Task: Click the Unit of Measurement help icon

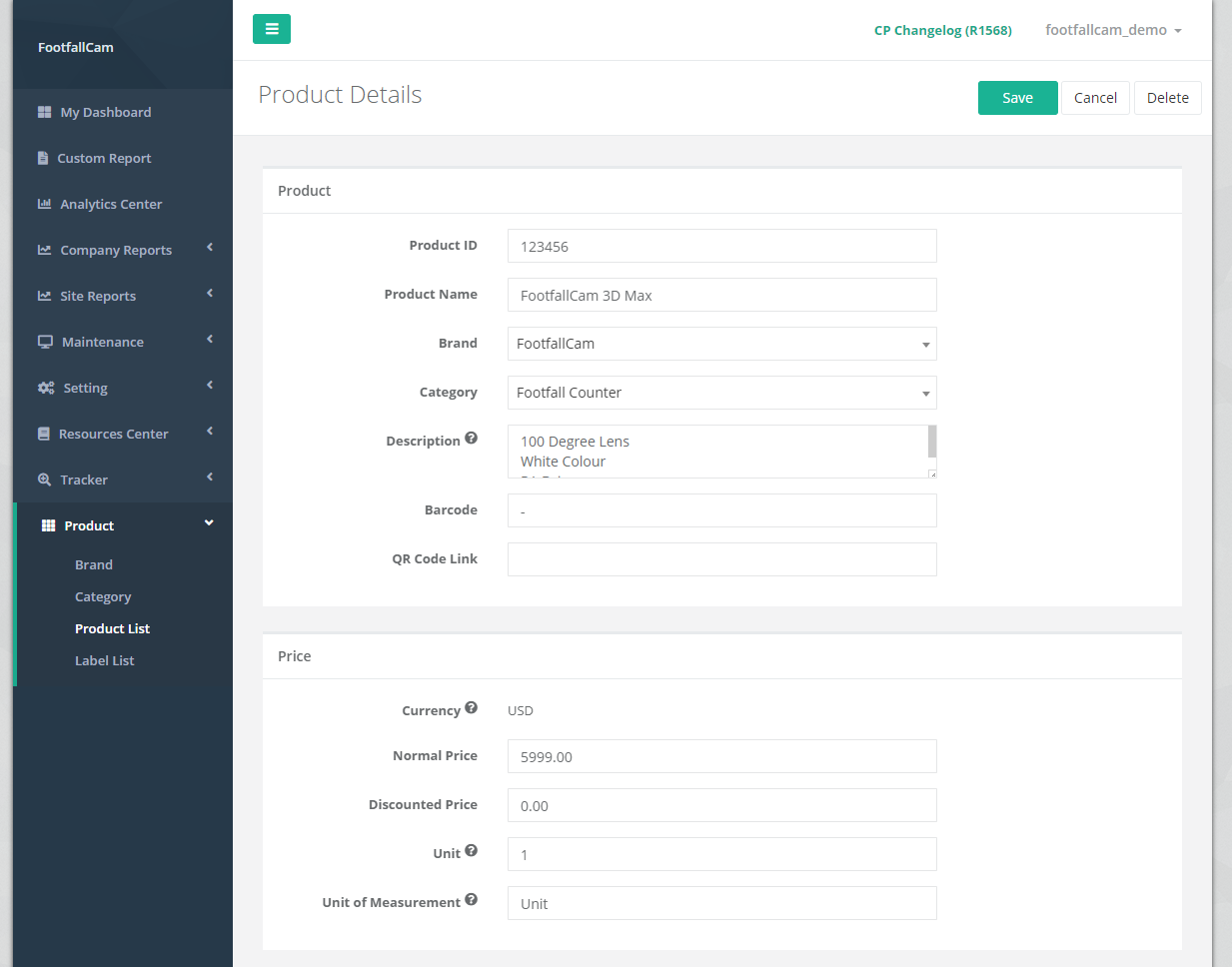Action: point(471,900)
